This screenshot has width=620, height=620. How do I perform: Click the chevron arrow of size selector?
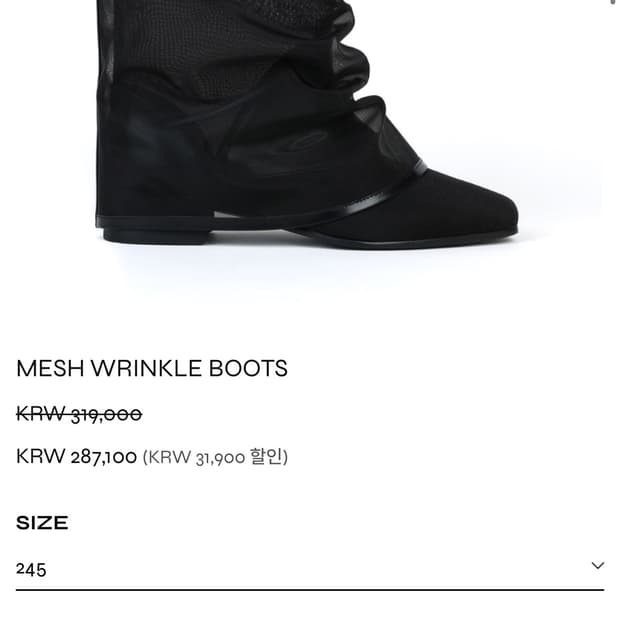pyautogui.click(x=597, y=565)
